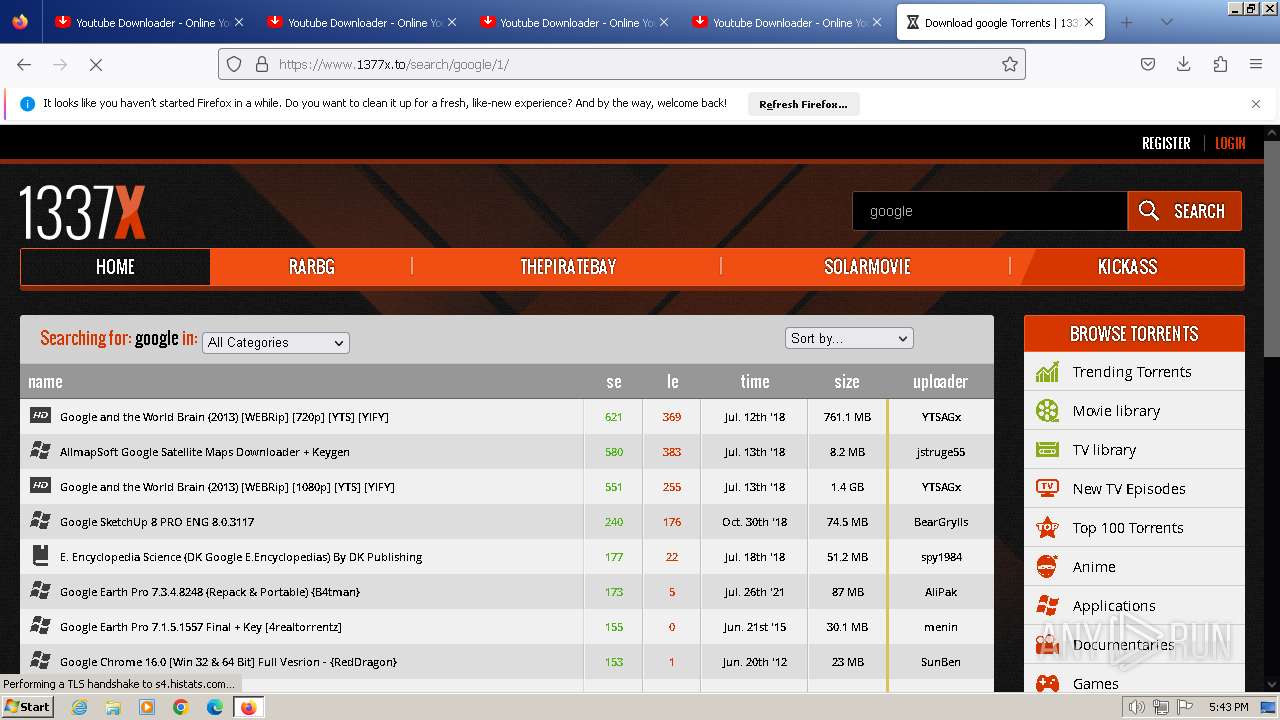
Task: Click uploader BearGrylls link
Action: pos(941,522)
